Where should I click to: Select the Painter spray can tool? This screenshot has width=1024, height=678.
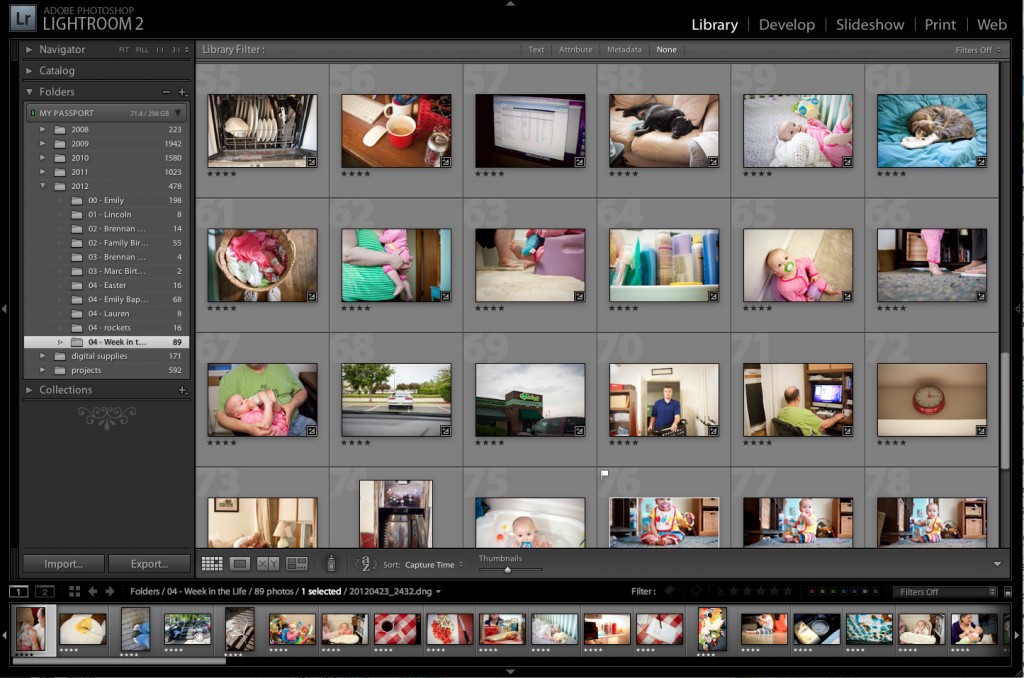332,564
